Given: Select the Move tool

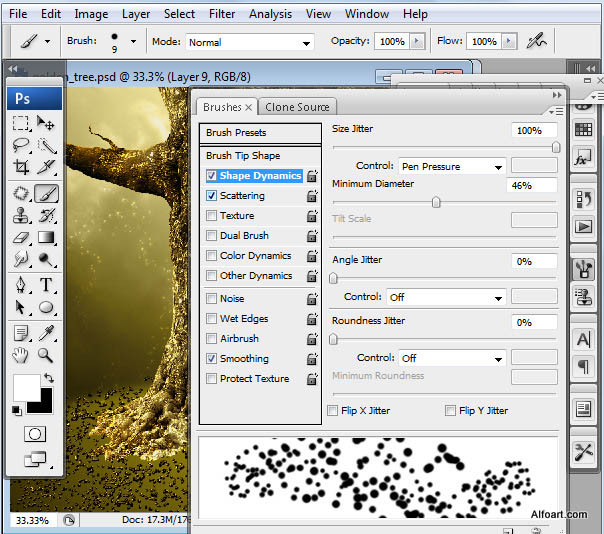Looking at the screenshot, I should 45,122.
